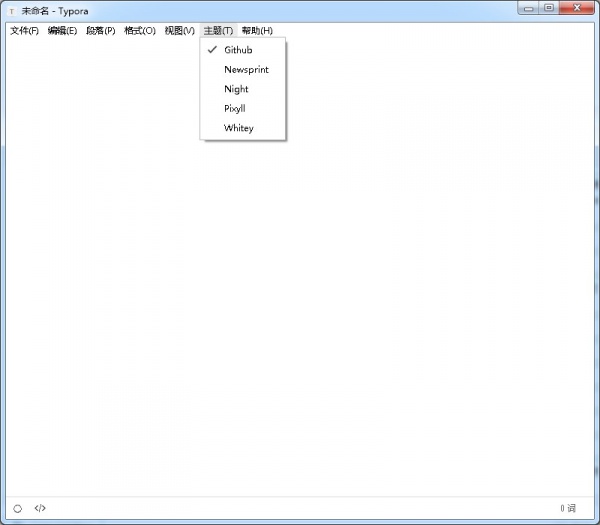Click the Typora app icon in title bar
The width and height of the screenshot is (600, 525).
tap(11, 10)
